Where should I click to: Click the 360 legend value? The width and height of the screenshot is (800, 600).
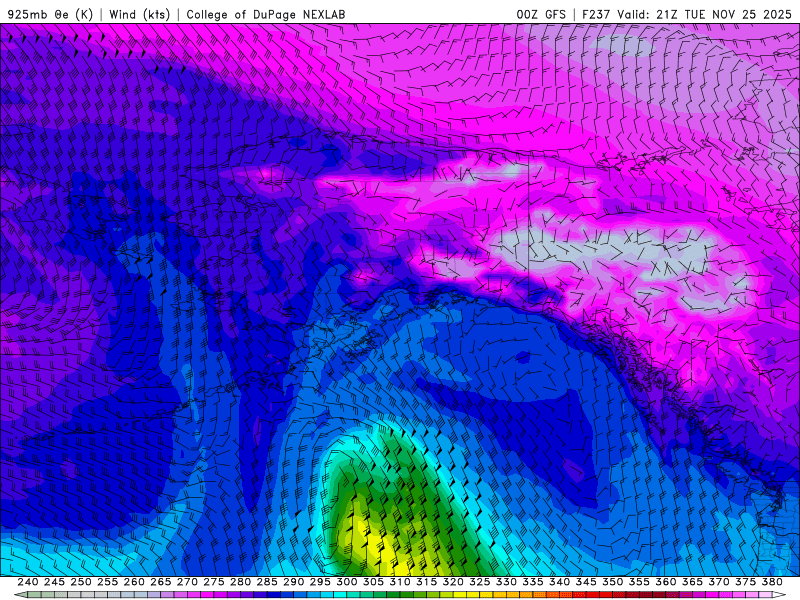(x=665, y=582)
